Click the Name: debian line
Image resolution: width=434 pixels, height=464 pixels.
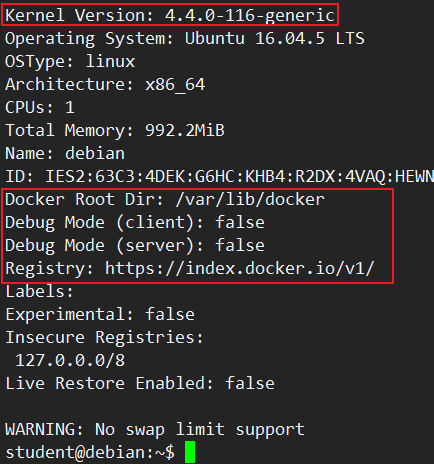click(65, 153)
